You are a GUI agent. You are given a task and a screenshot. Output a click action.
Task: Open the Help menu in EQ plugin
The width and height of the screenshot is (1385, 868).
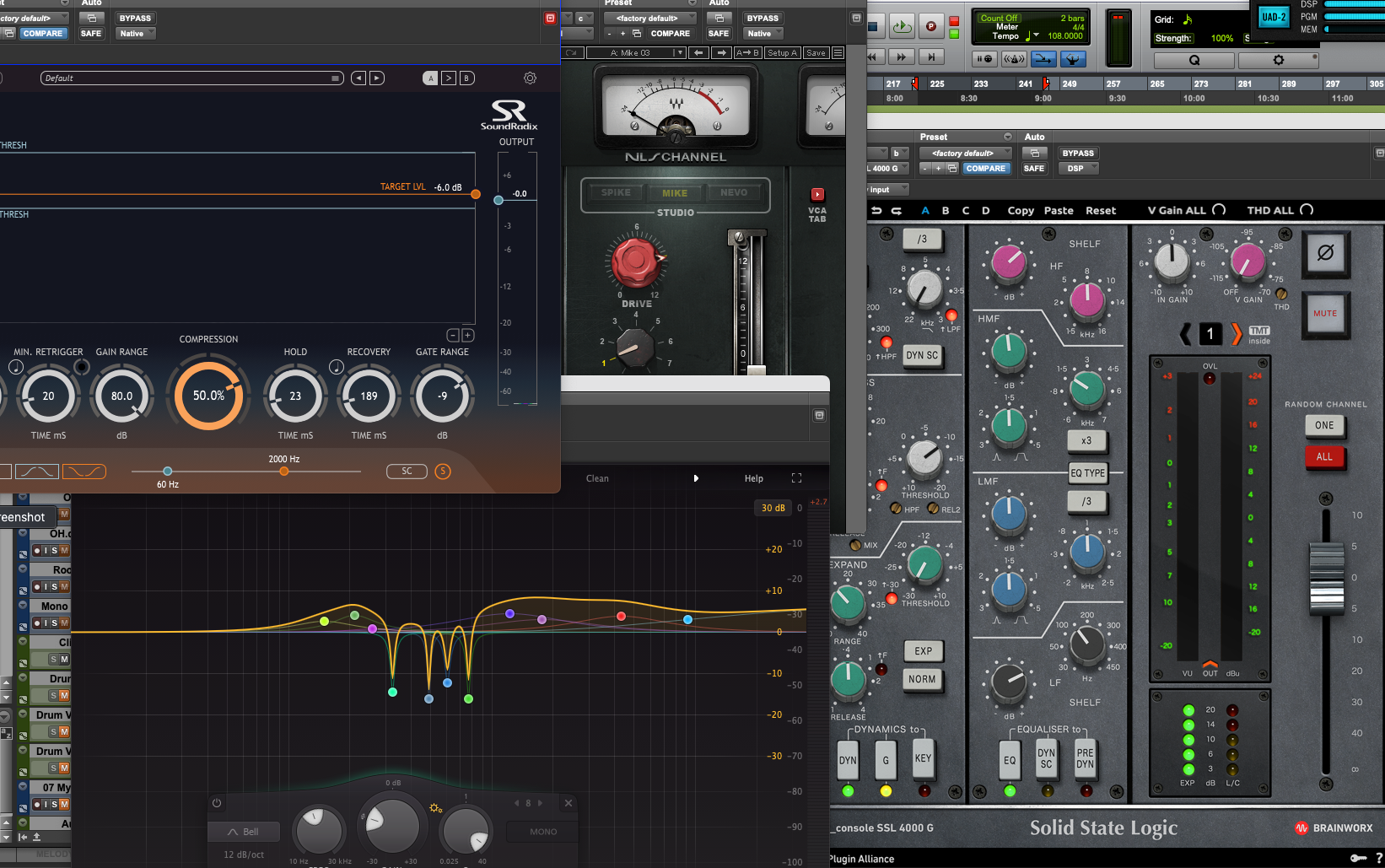pos(754,478)
